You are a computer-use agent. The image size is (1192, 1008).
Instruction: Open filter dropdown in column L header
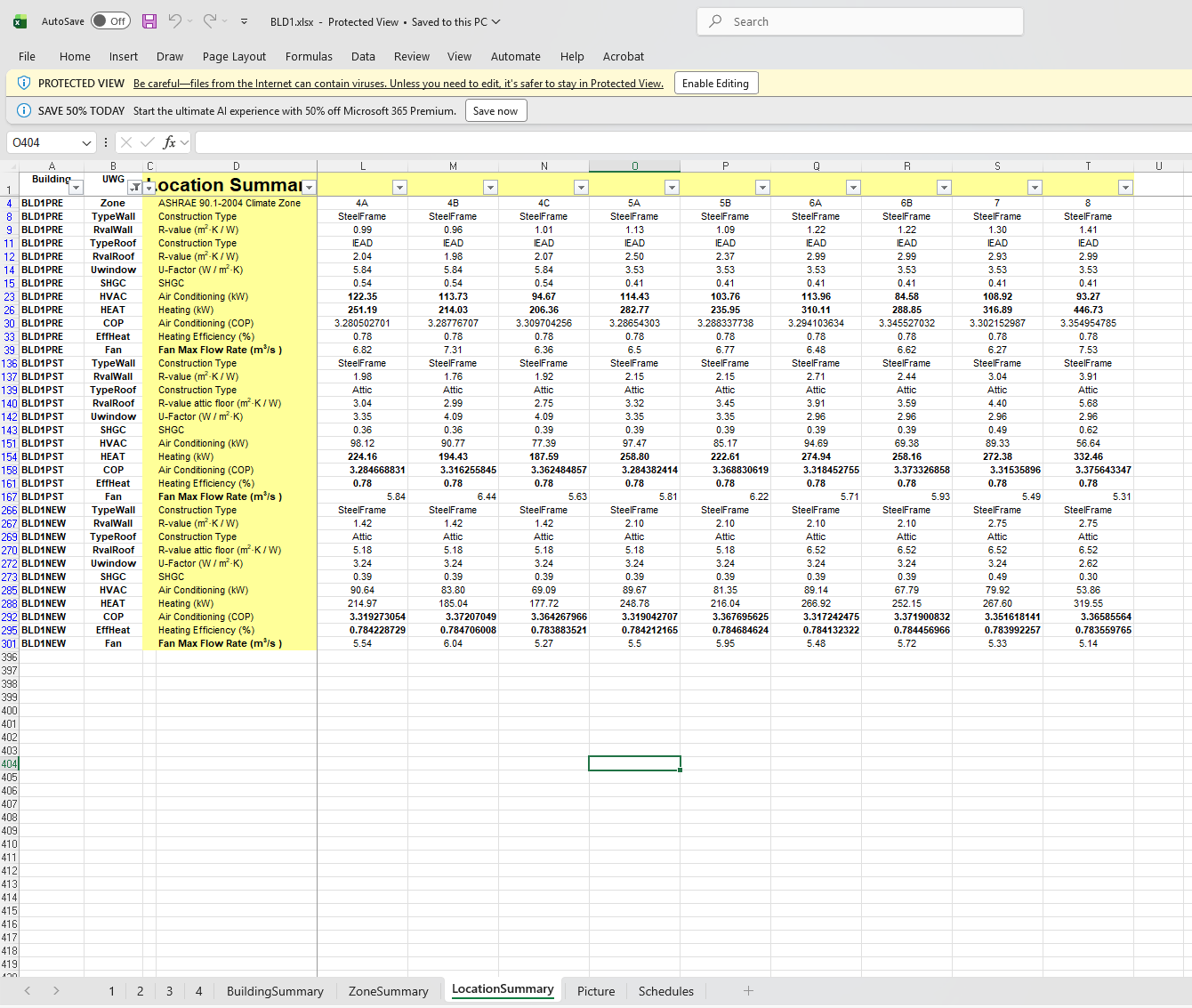pos(399,187)
